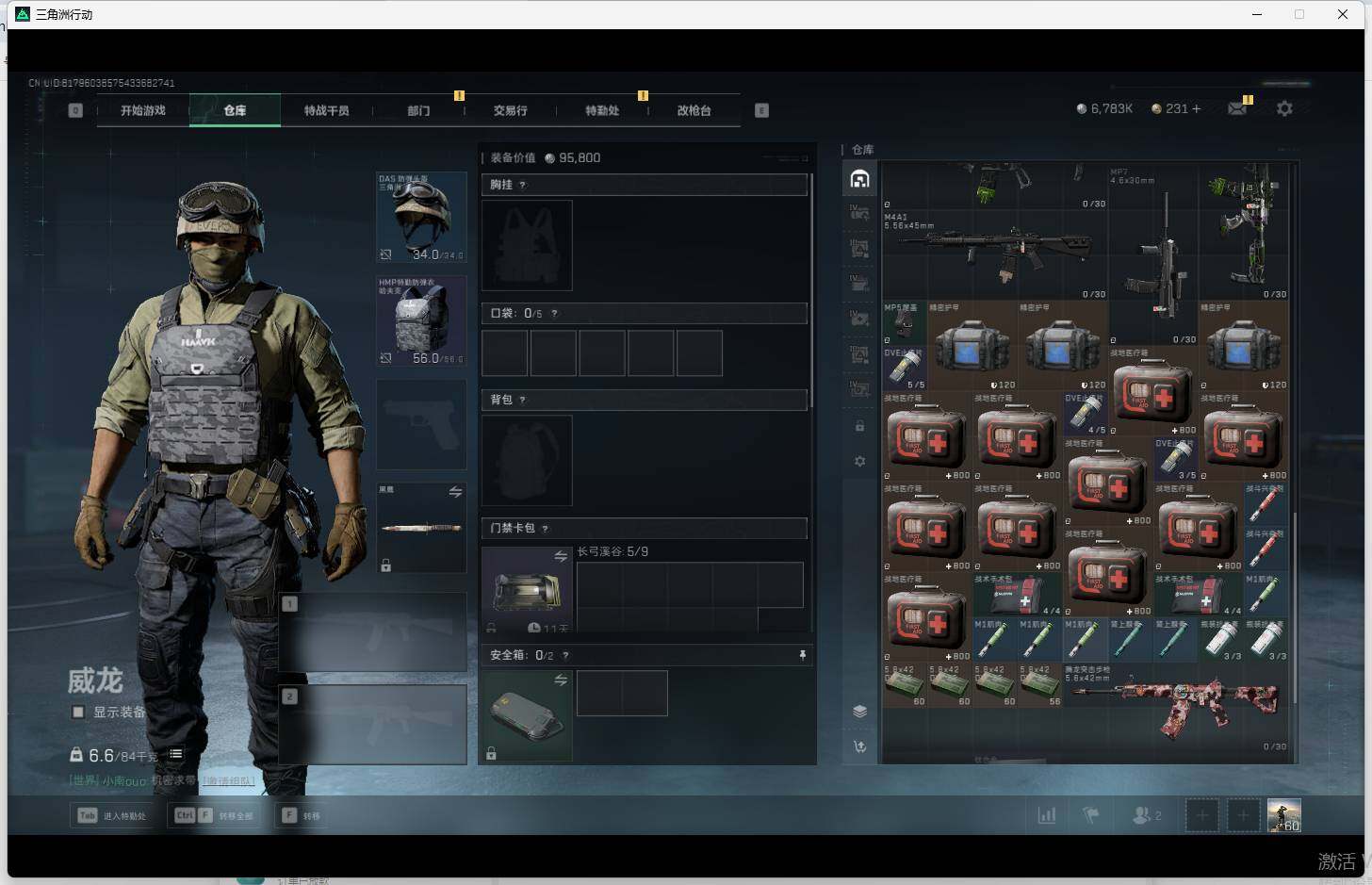Select the MP5 magazine item
This screenshot has height=885, width=1372.
click(x=904, y=322)
